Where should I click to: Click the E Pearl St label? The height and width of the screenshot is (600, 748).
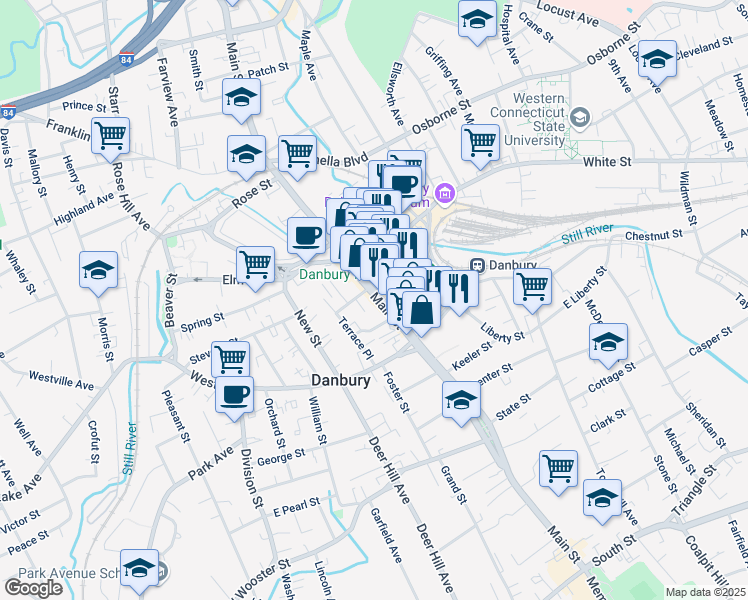click(296, 507)
